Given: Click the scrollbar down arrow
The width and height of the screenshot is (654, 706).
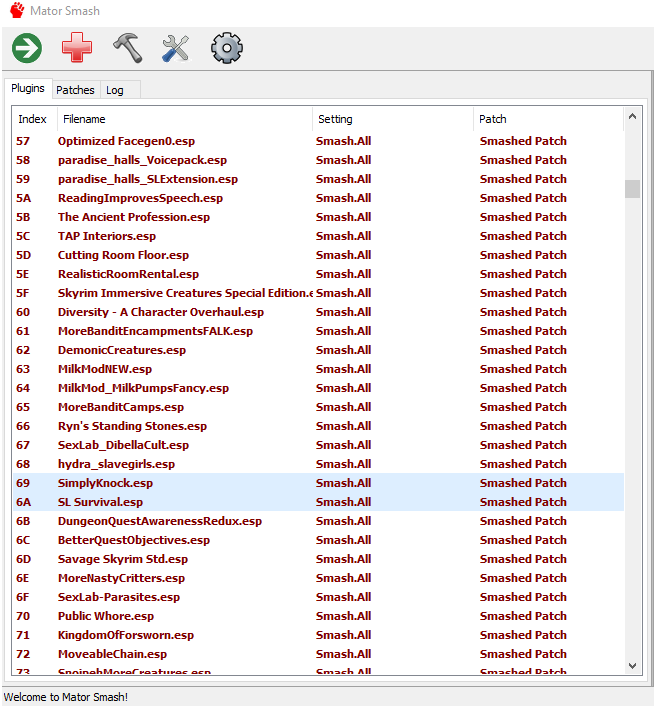Looking at the screenshot, I should click(x=632, y=665).
